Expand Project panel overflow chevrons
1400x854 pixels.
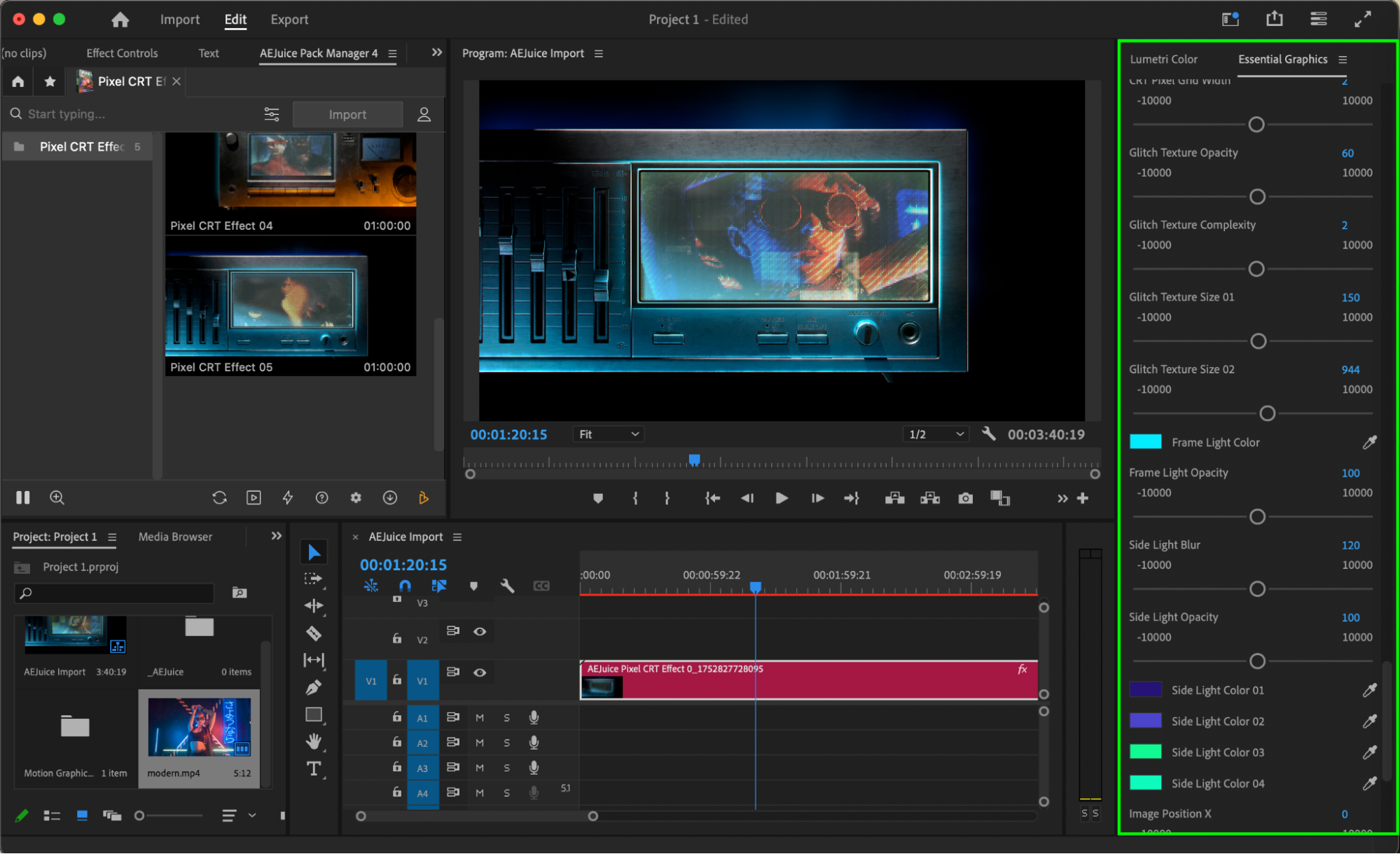(x=277, y=536)
